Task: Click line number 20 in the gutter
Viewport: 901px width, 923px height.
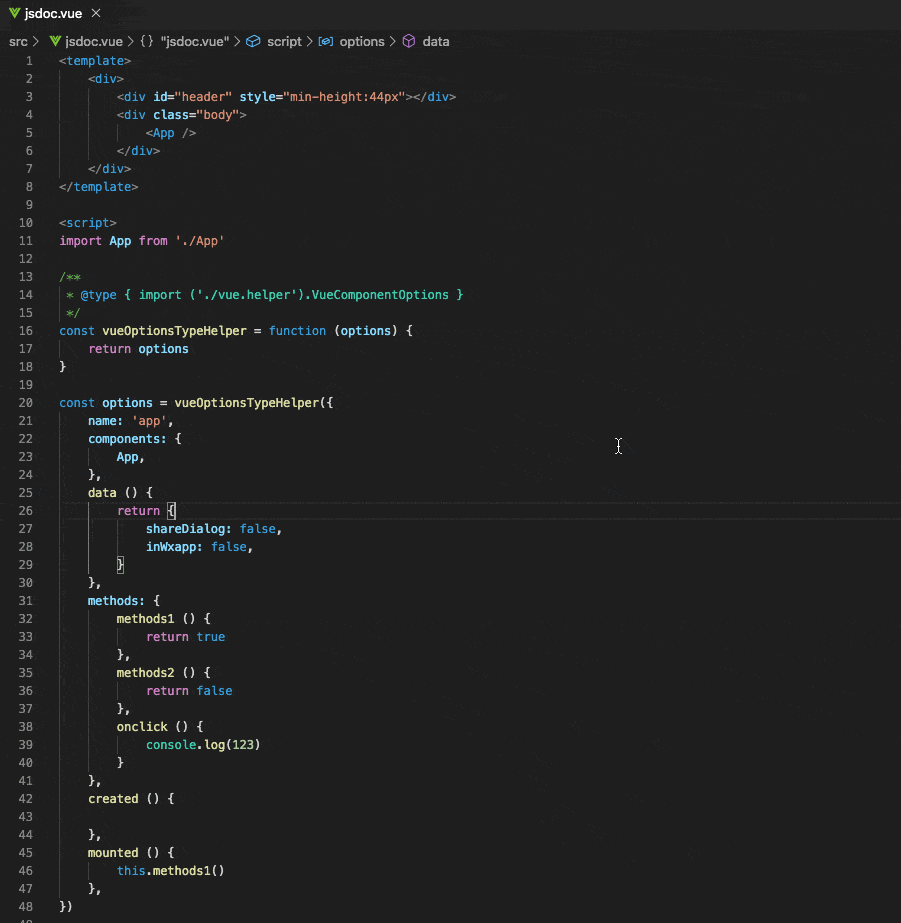Action: 25,402
